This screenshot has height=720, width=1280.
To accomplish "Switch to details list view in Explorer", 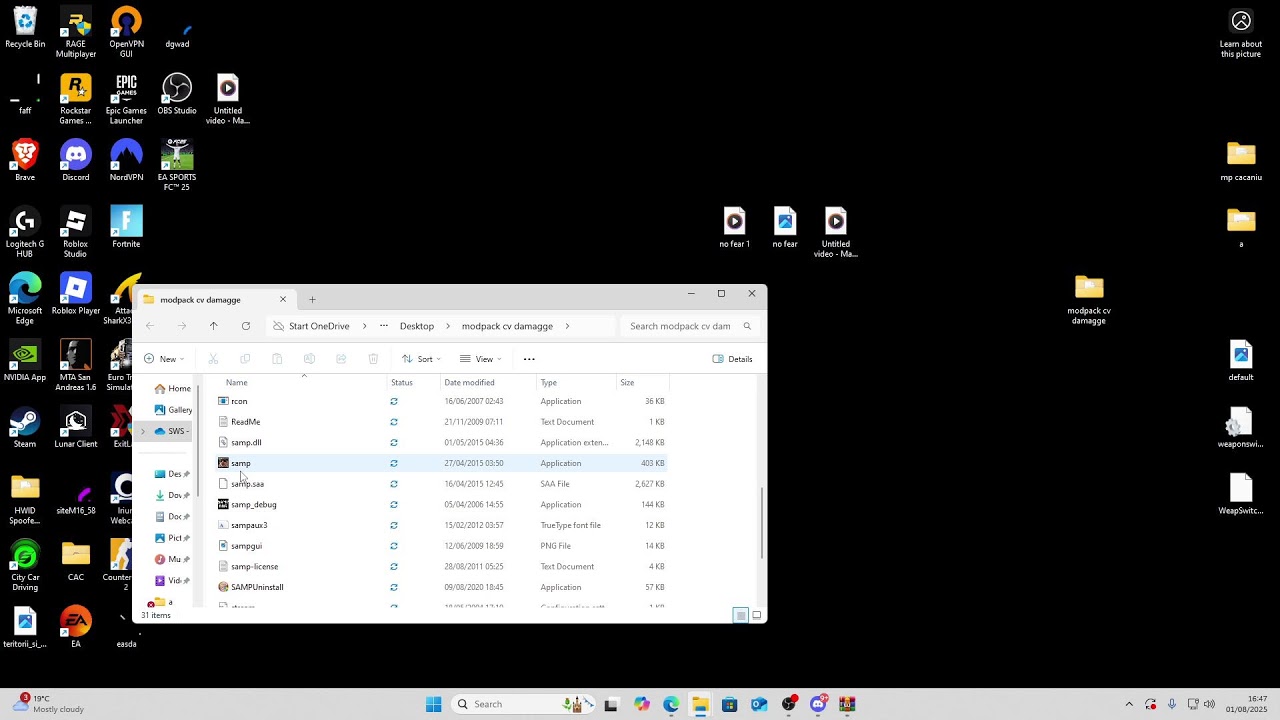I will tap(741, 615).
